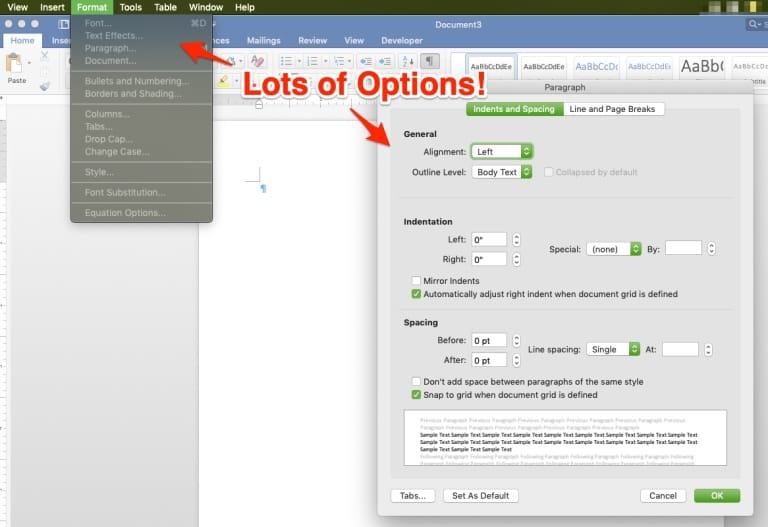Open the Outline Level dropdown
Image resolution: width=768 pixels, height=527 pixels.
[x=502, y=172]
